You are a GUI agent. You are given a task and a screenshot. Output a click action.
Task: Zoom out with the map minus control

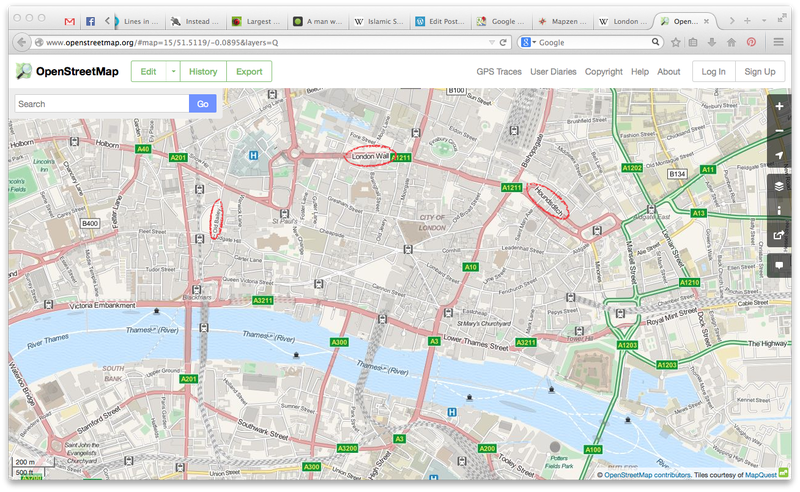779,131
